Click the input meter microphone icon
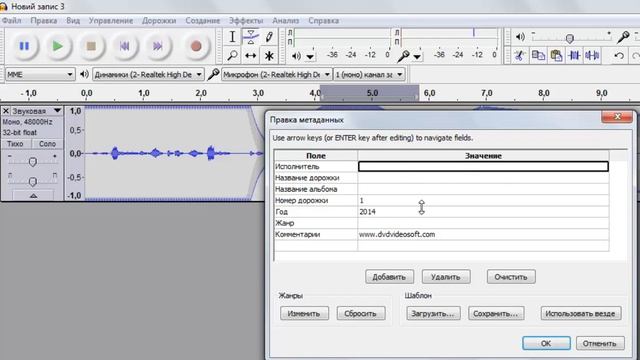640x360 pixels. (403, 56)
